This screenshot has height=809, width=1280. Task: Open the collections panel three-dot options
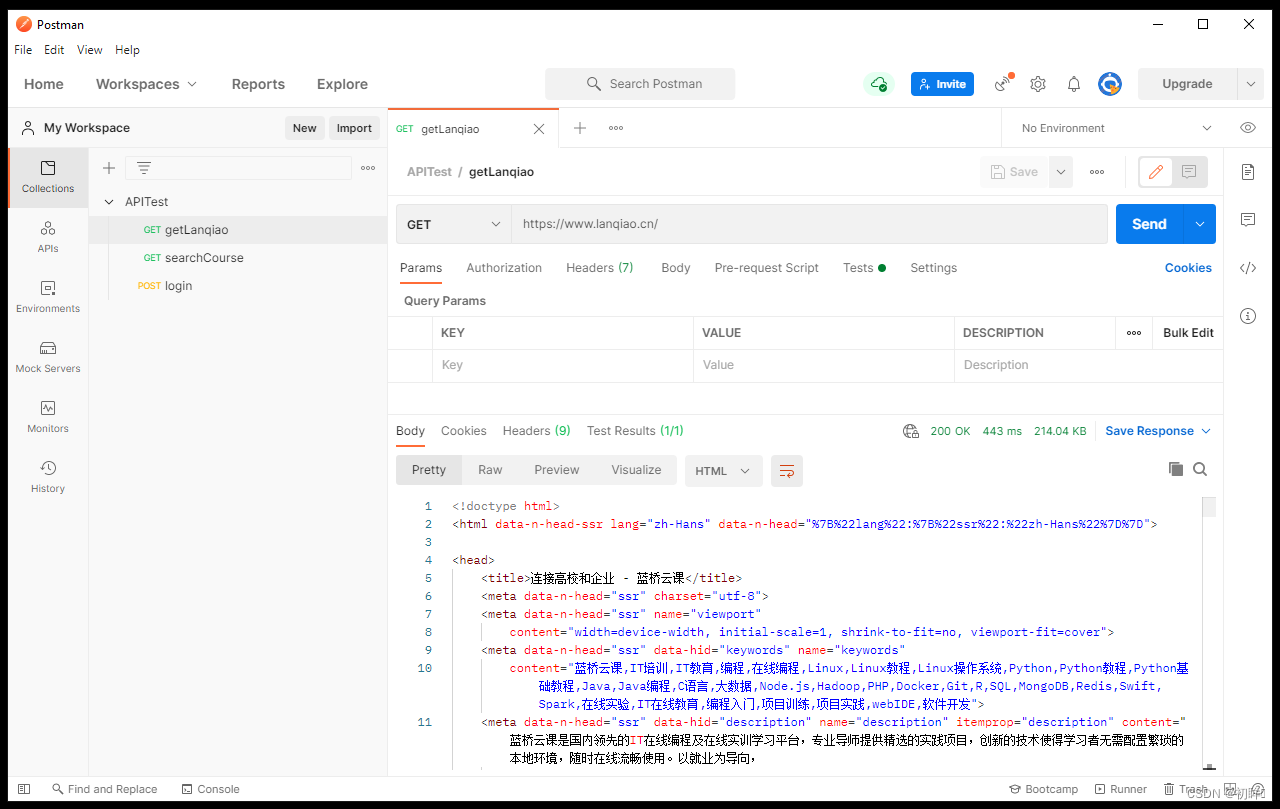[x=368, y=168]
